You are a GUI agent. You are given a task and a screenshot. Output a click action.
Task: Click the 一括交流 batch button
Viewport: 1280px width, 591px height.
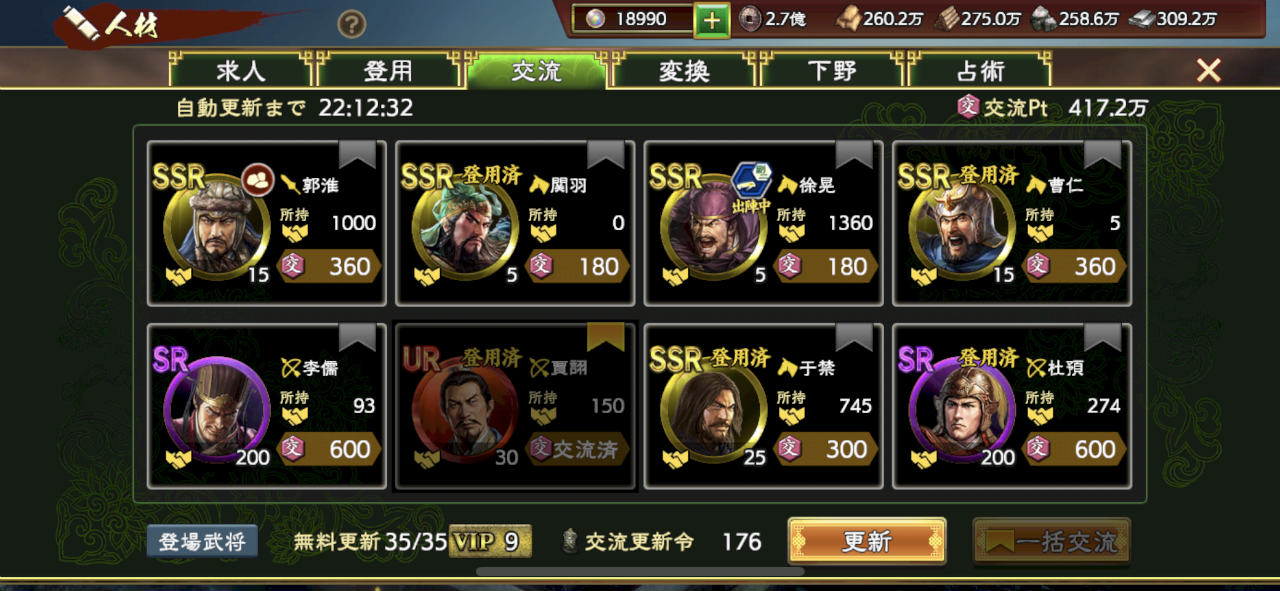[x=1052, y=542]
